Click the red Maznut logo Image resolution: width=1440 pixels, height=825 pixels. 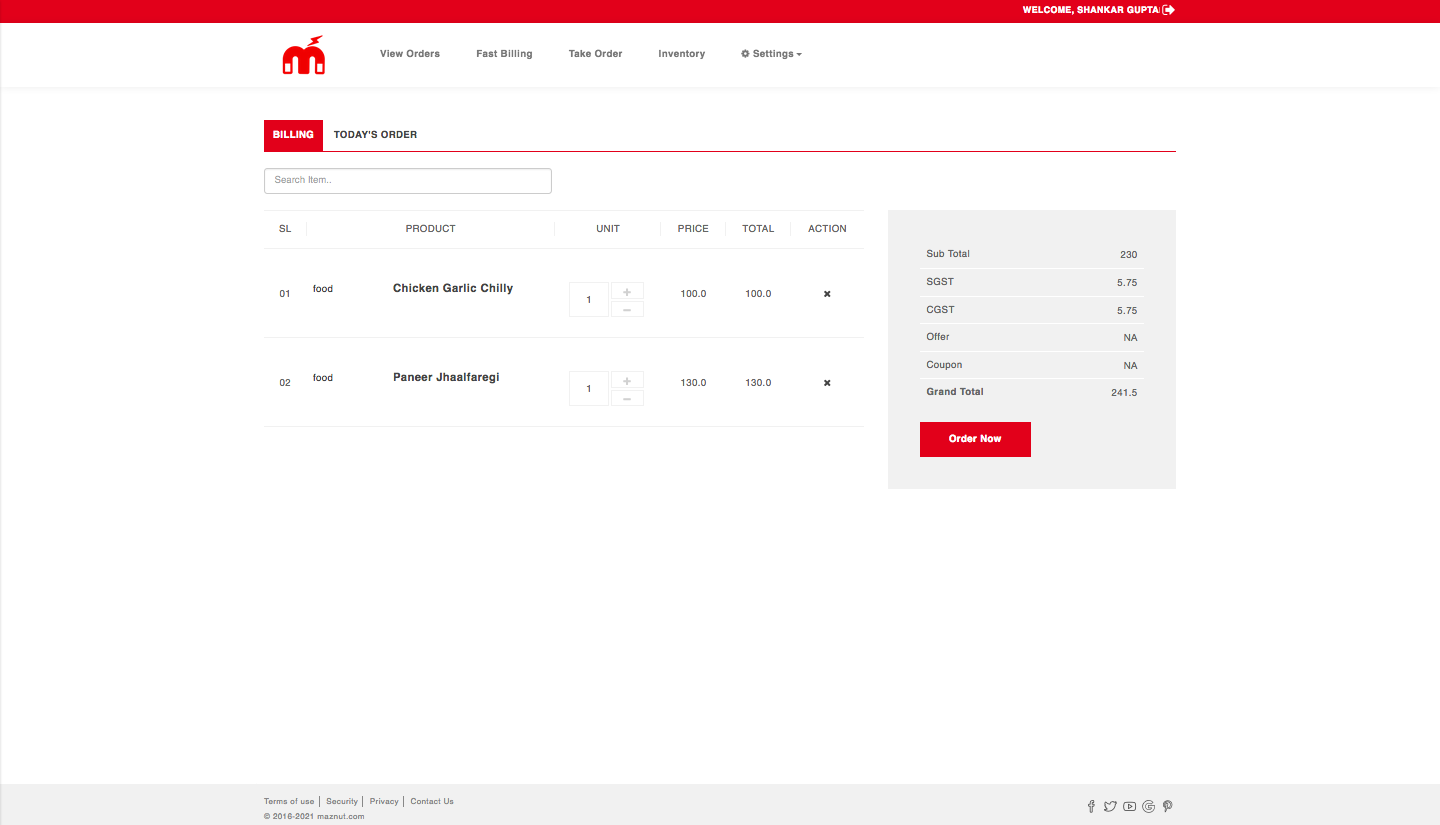pos(304,55)
